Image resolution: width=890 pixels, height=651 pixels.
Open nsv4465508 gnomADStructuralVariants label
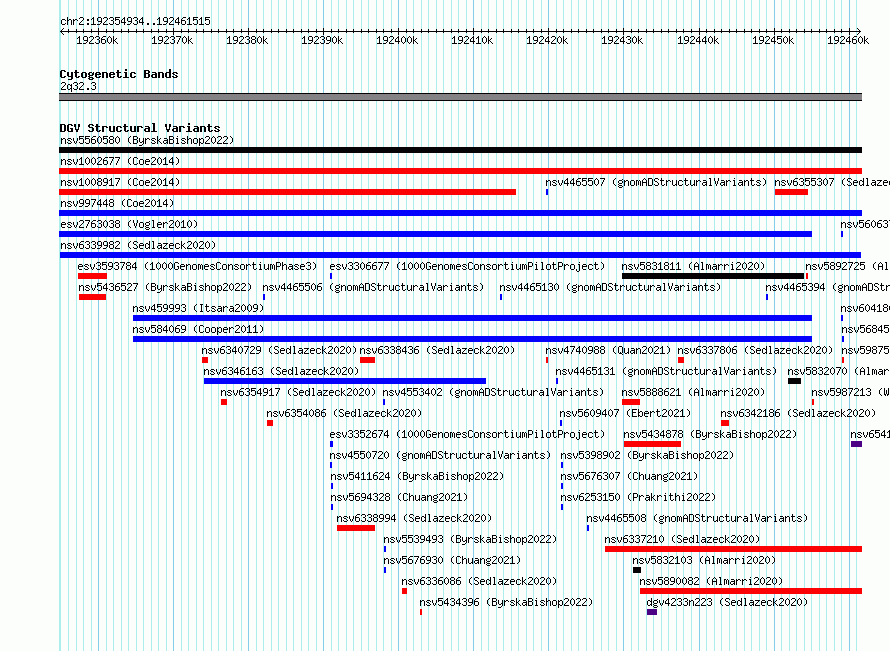697,518
